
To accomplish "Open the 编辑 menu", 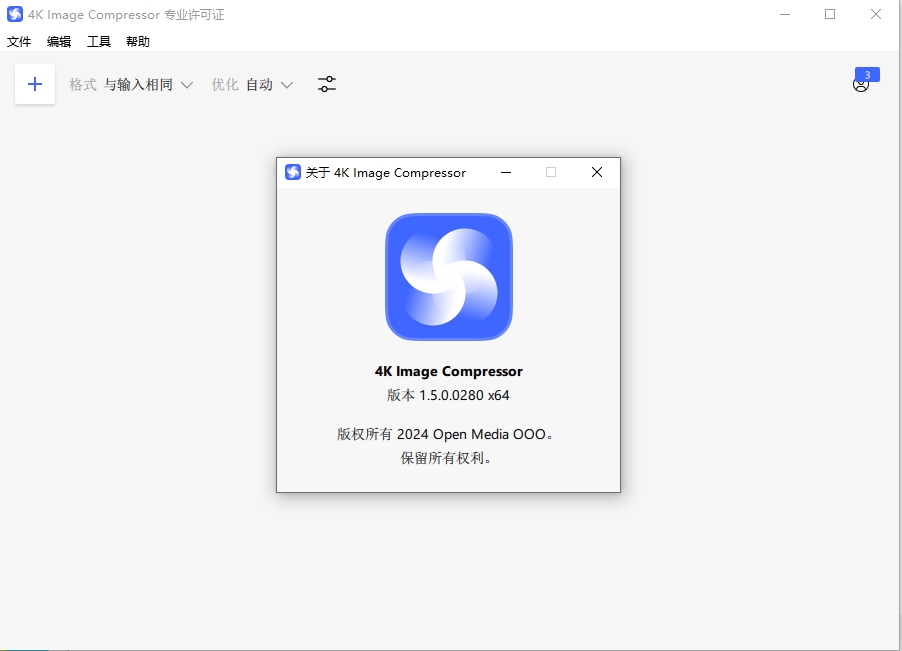I will coord(59,41).
